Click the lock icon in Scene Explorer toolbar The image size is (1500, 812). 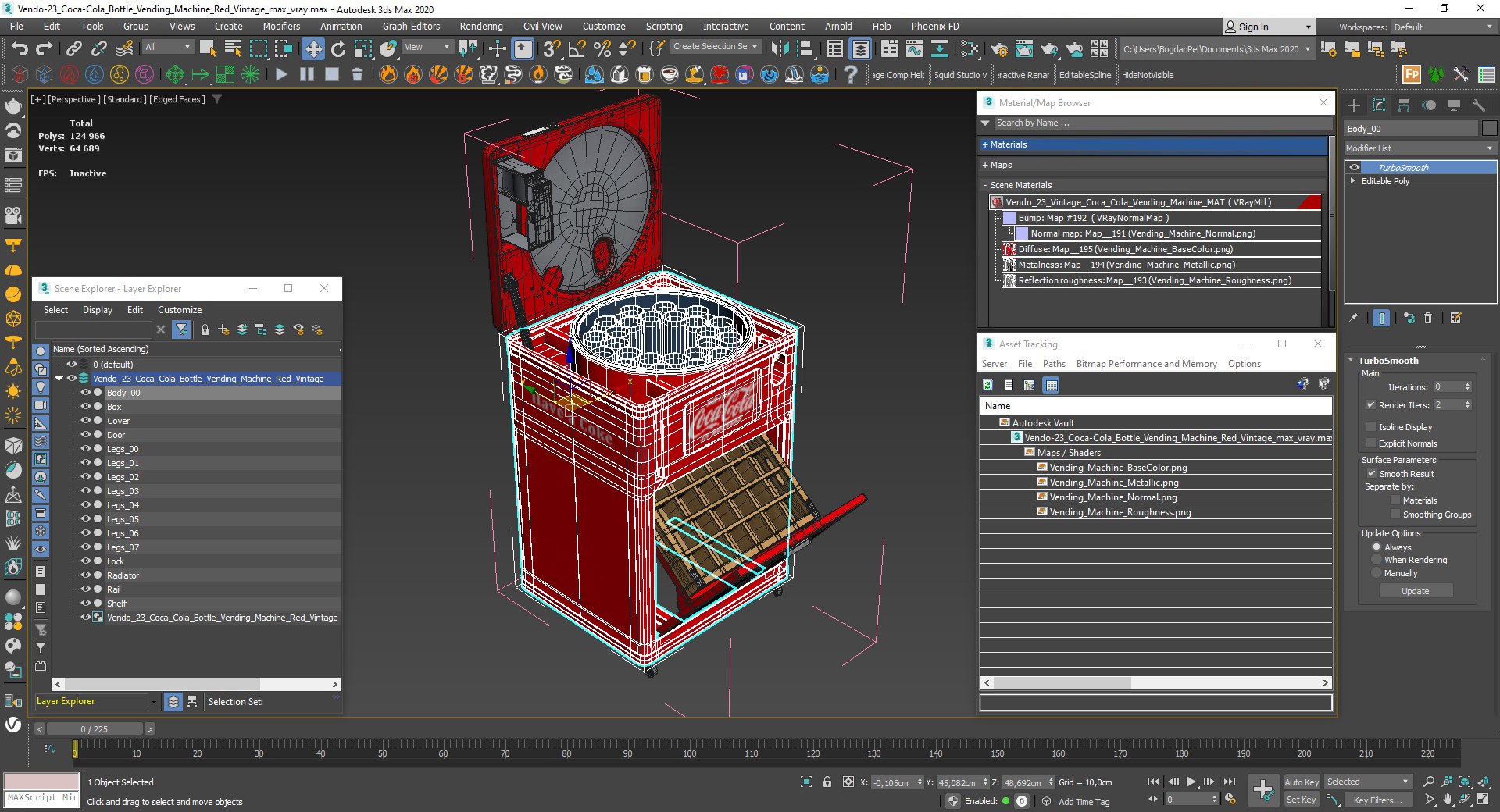coord(205,329)
